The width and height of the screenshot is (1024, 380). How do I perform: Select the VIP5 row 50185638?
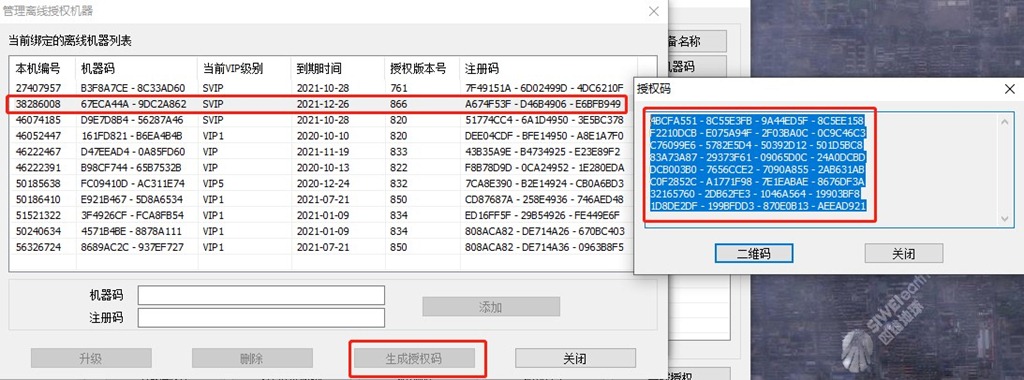pyautogui.click(x=324, y=183)
